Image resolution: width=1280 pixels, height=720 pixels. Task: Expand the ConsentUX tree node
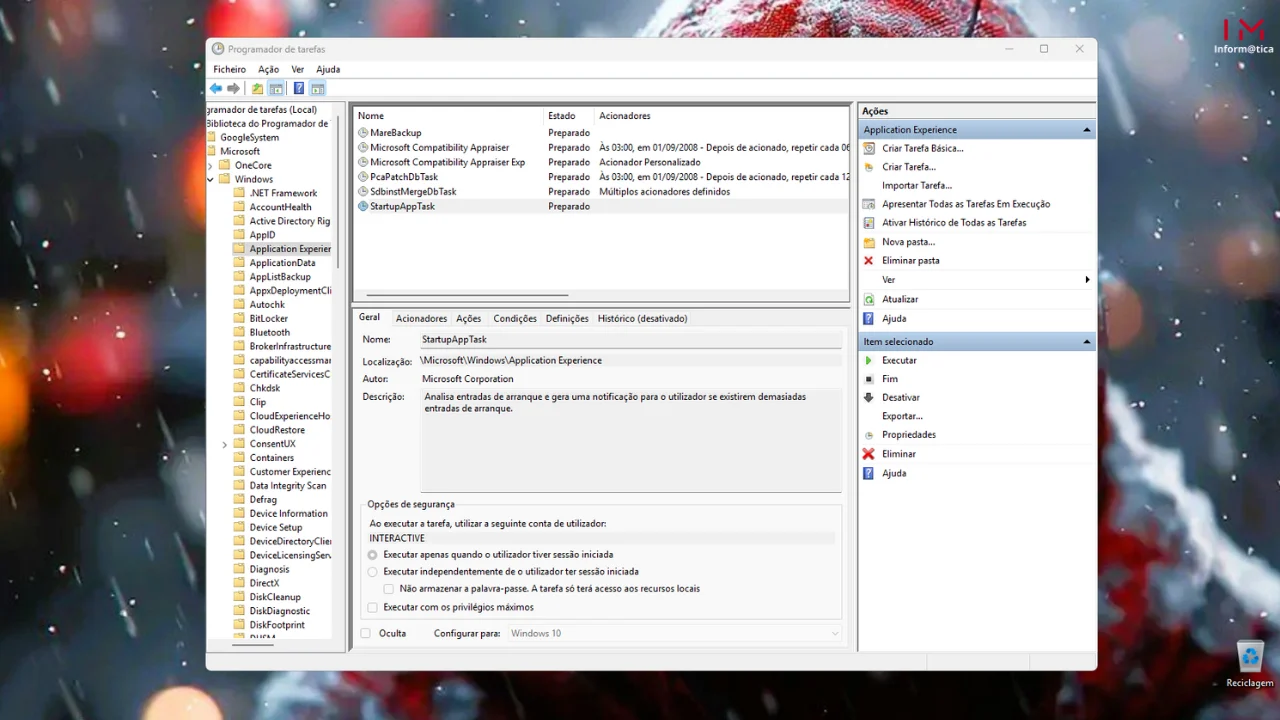[x=225, y=444]
